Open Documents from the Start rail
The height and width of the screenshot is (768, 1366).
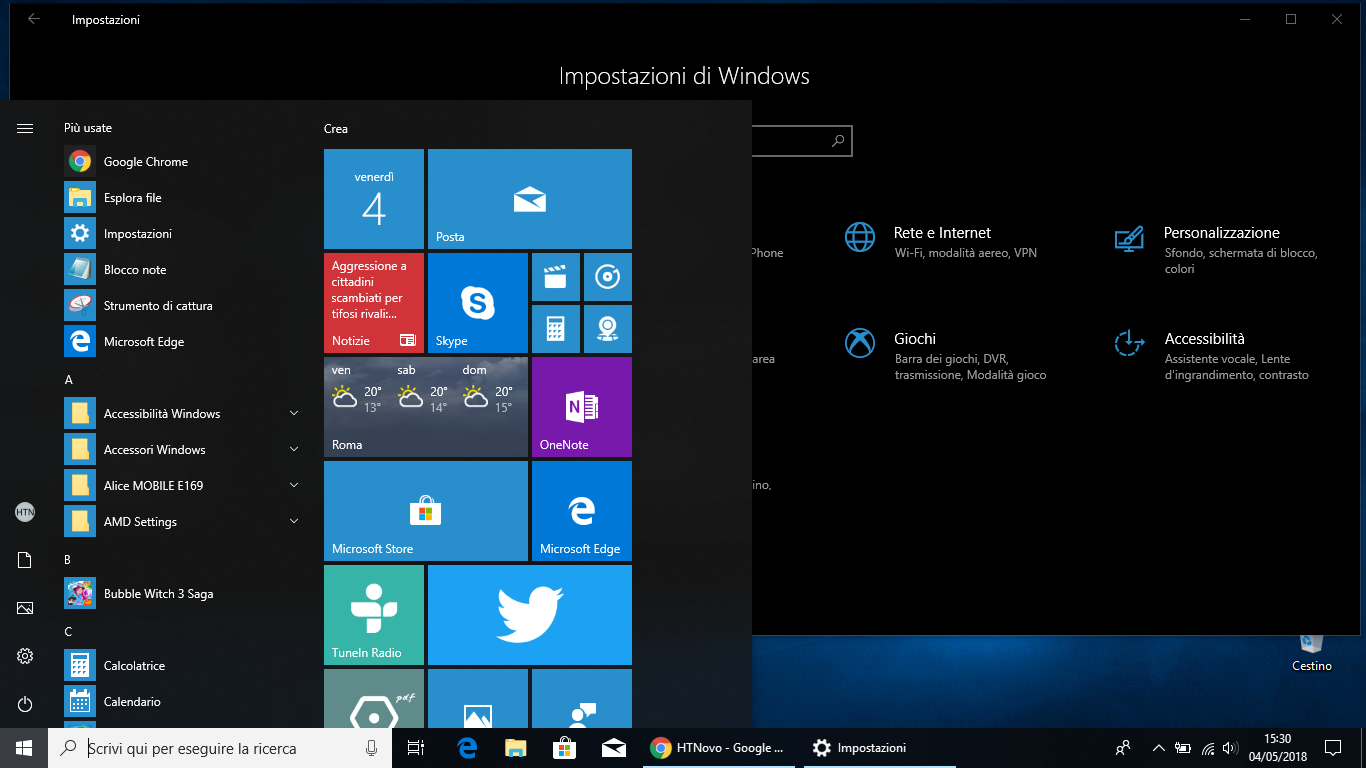pos(25,560)
